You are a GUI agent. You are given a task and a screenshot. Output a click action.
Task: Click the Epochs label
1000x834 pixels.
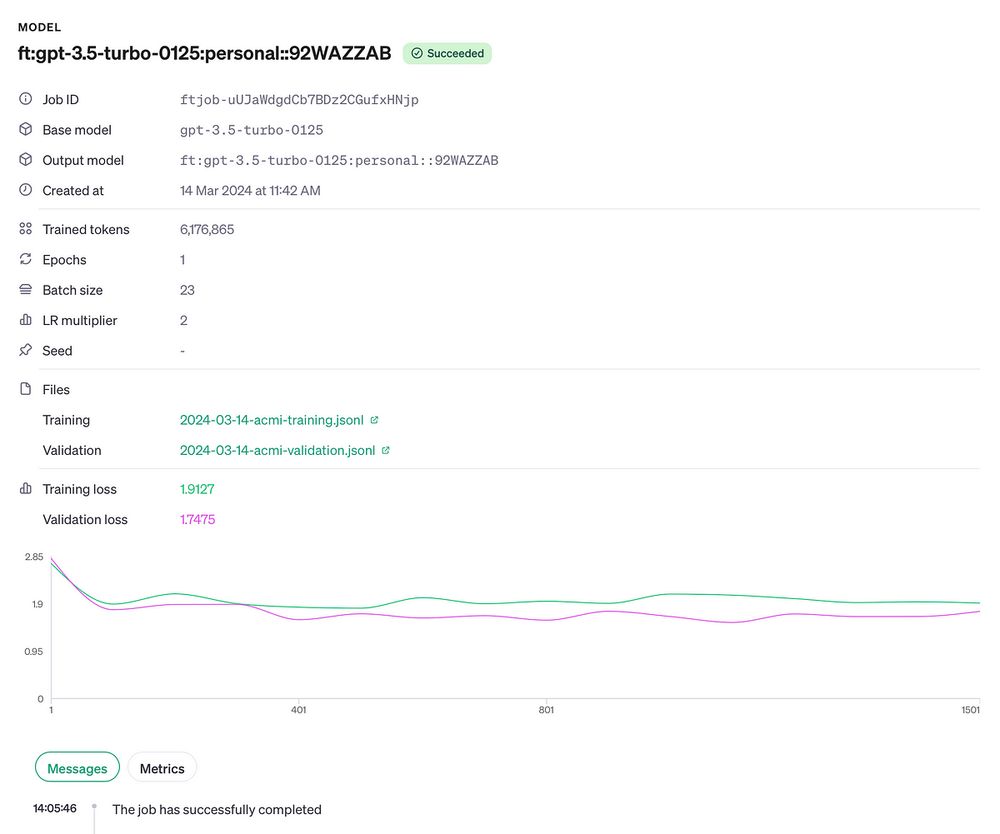pos(64,260)
